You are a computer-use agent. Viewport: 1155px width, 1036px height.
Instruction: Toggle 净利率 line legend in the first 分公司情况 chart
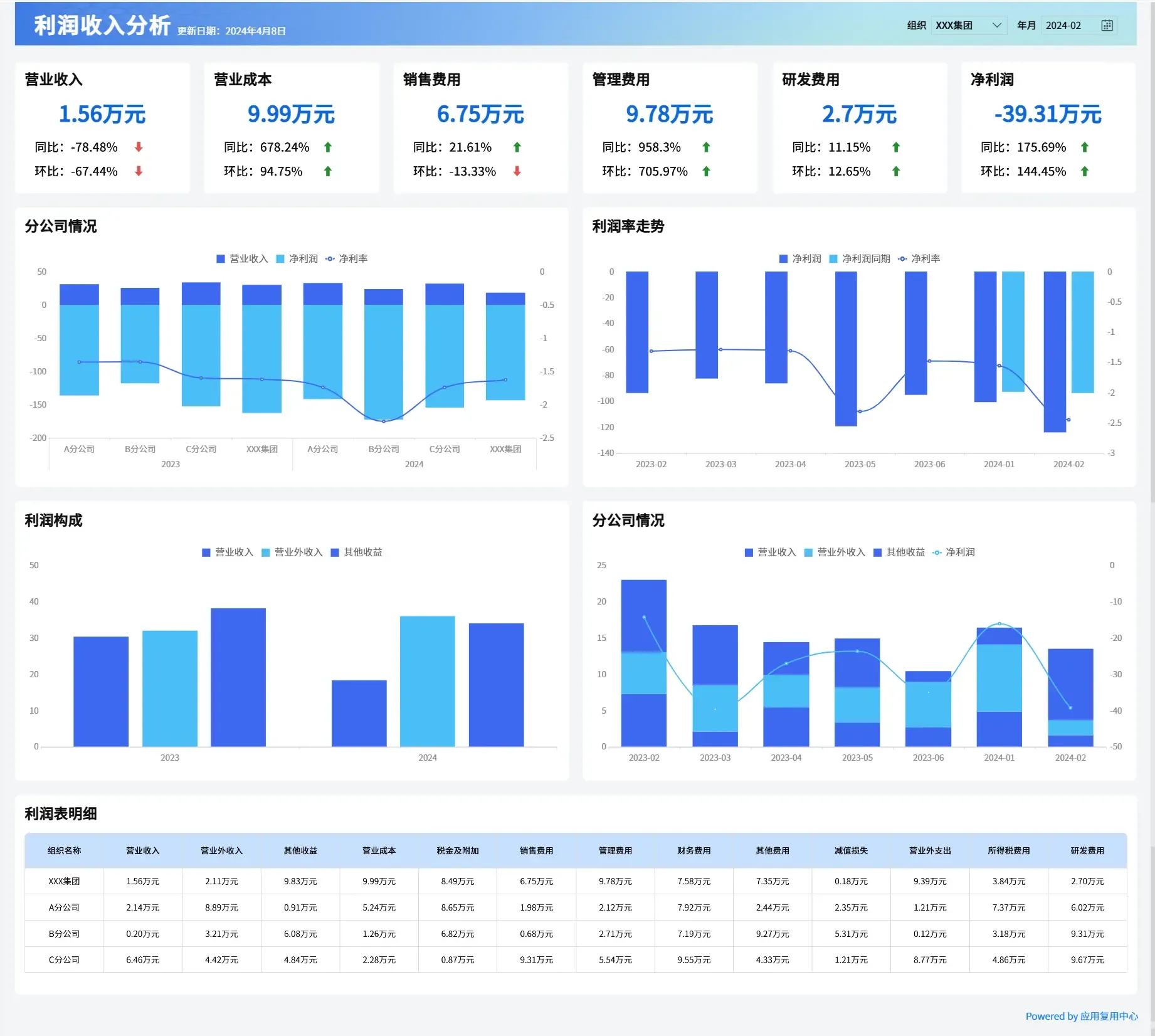[347, 258]
